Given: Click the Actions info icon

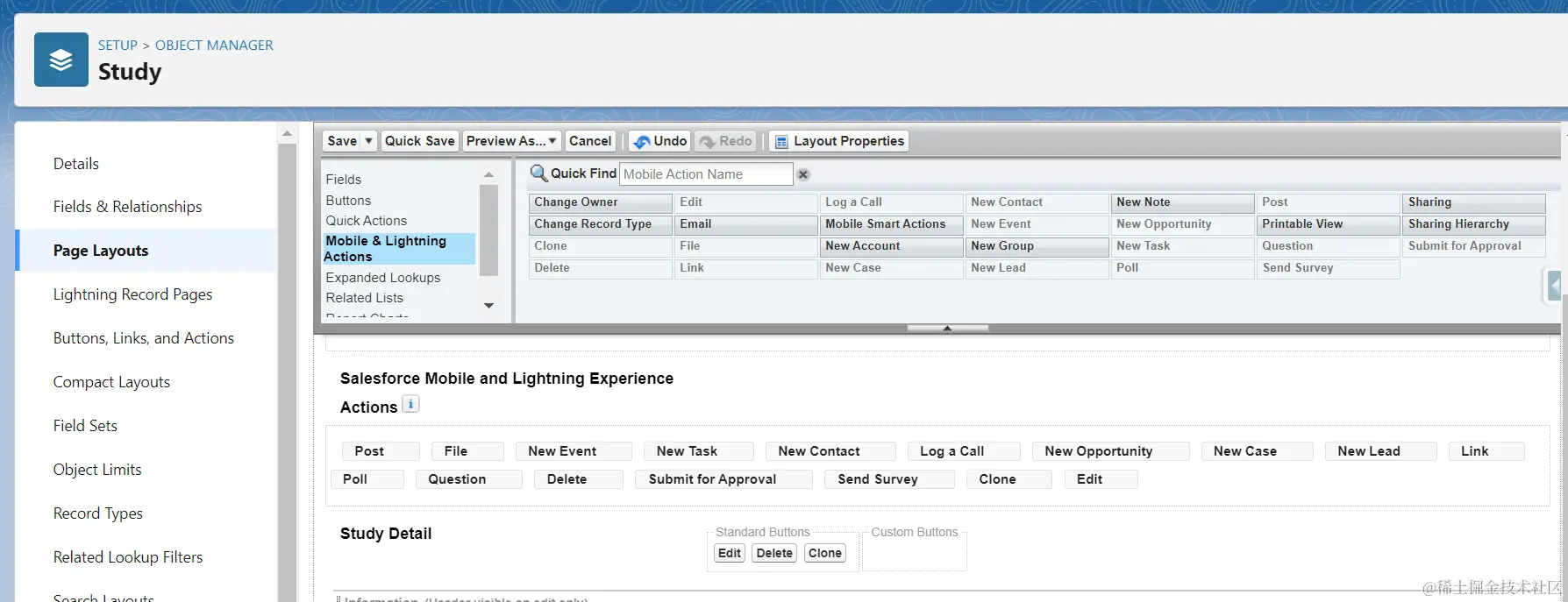Looking at the screenshot, I should [x=410, y=404].
